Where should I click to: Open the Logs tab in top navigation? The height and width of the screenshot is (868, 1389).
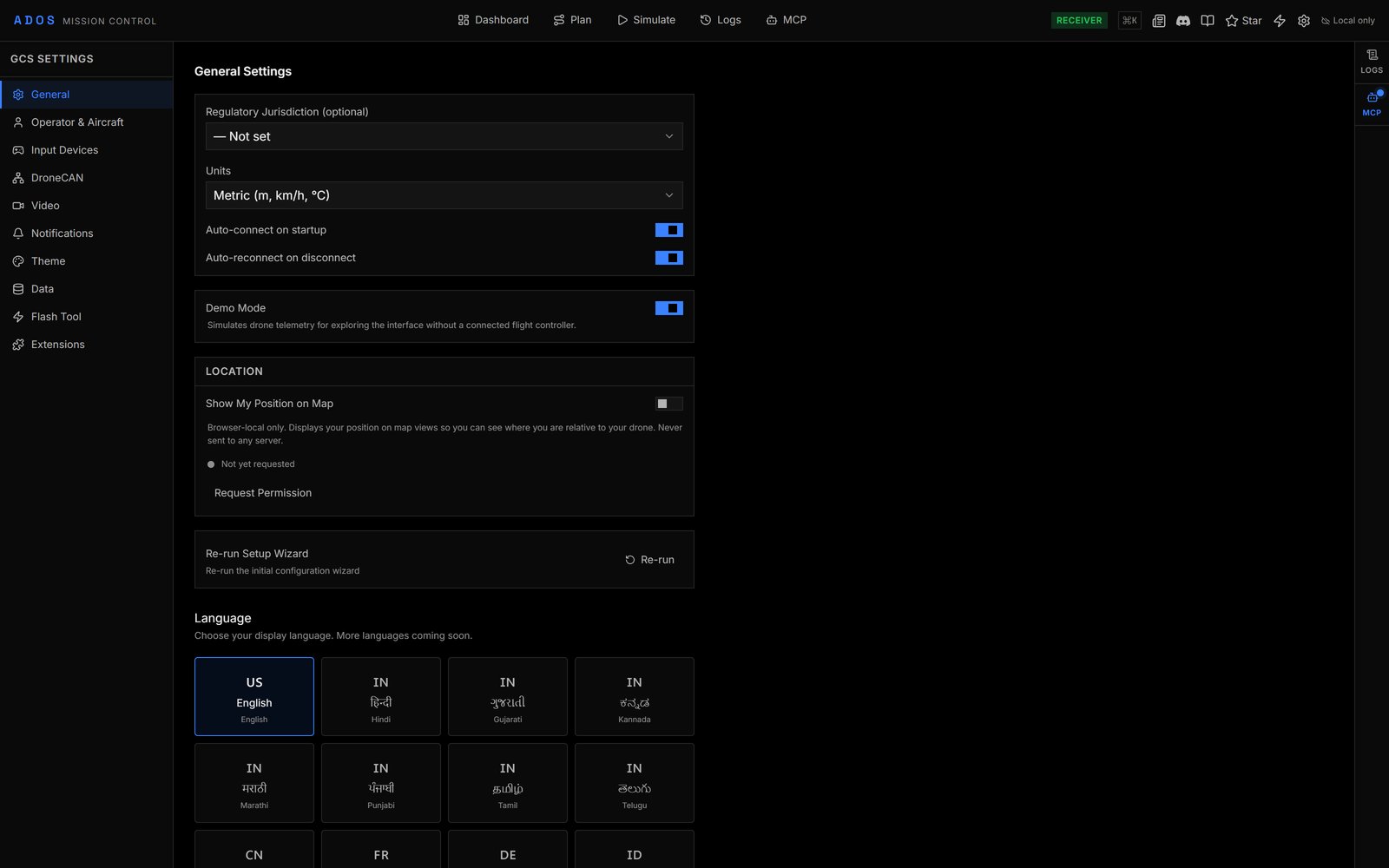click(721, 20)
